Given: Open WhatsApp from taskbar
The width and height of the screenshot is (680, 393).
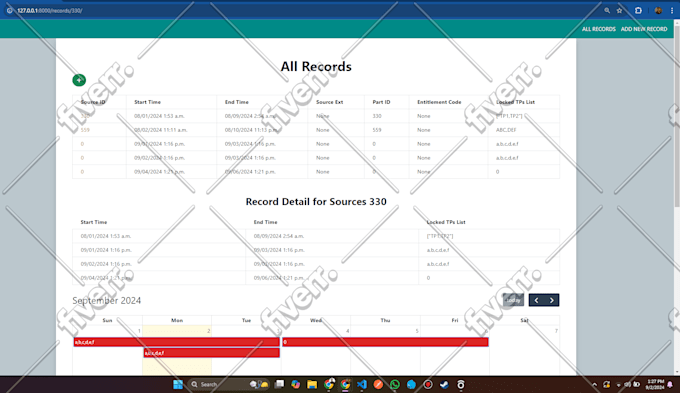Looking at the screenshot, I should (395, 384).
